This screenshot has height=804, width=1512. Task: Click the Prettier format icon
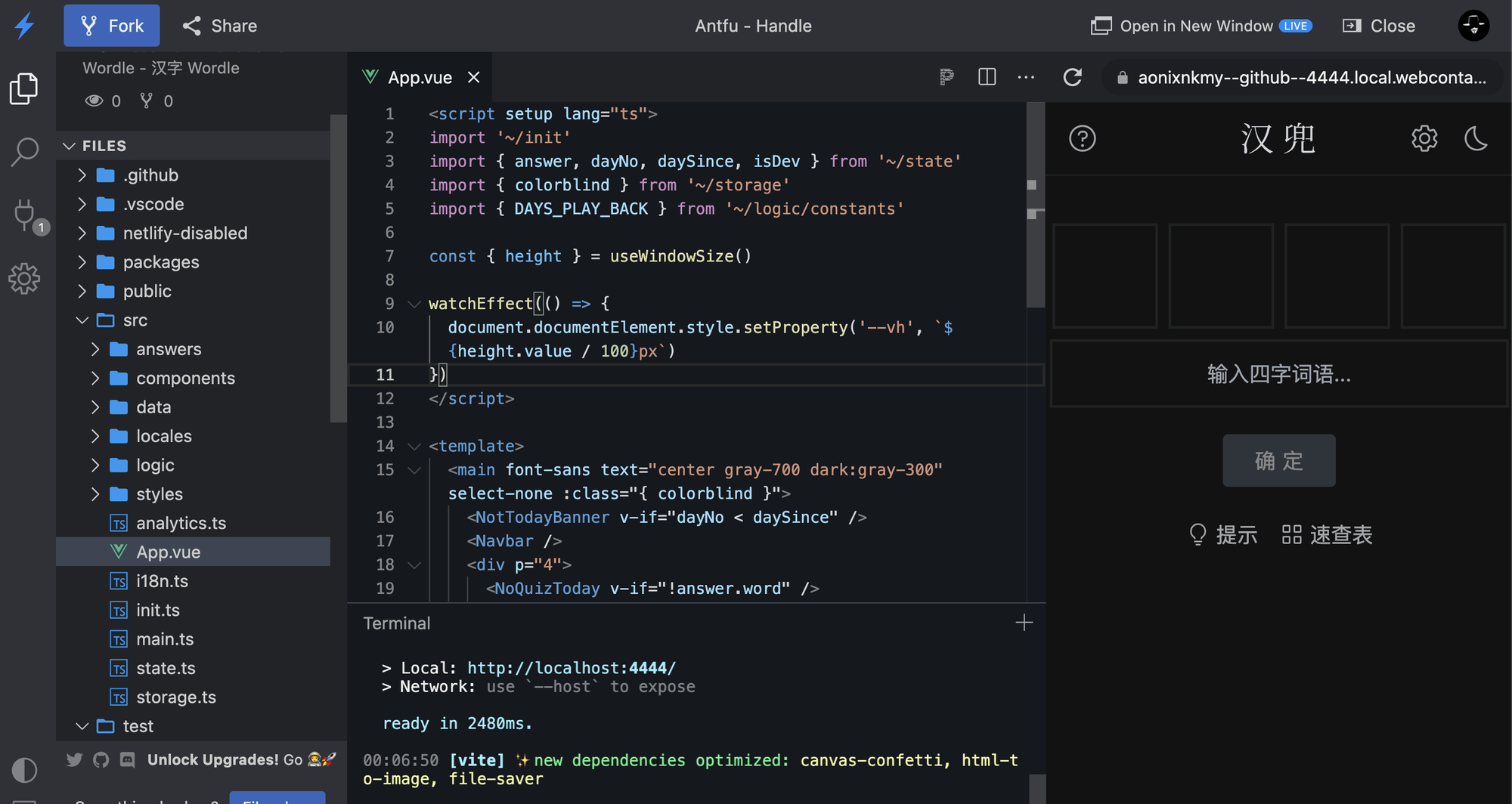point(947,77)
